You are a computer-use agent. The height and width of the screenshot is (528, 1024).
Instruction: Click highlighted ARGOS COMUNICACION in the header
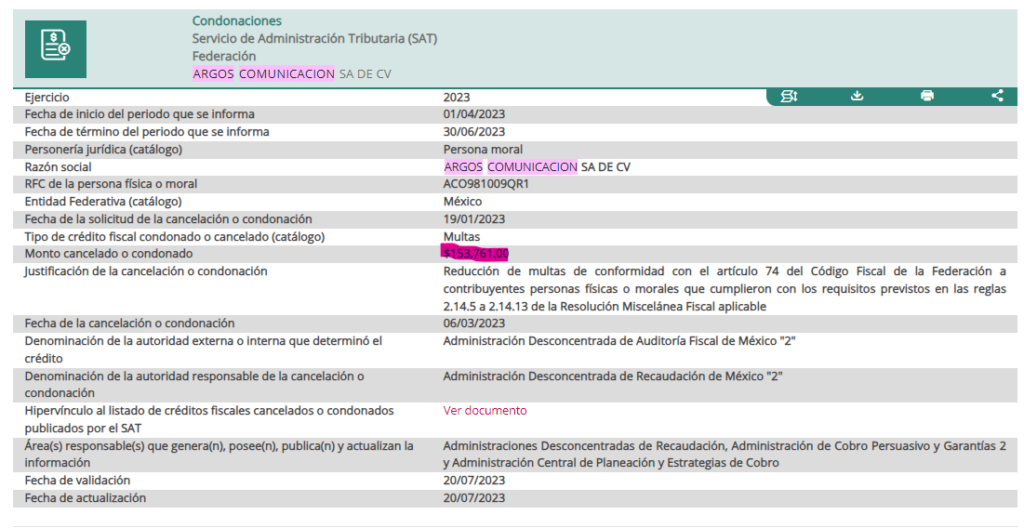263,74
